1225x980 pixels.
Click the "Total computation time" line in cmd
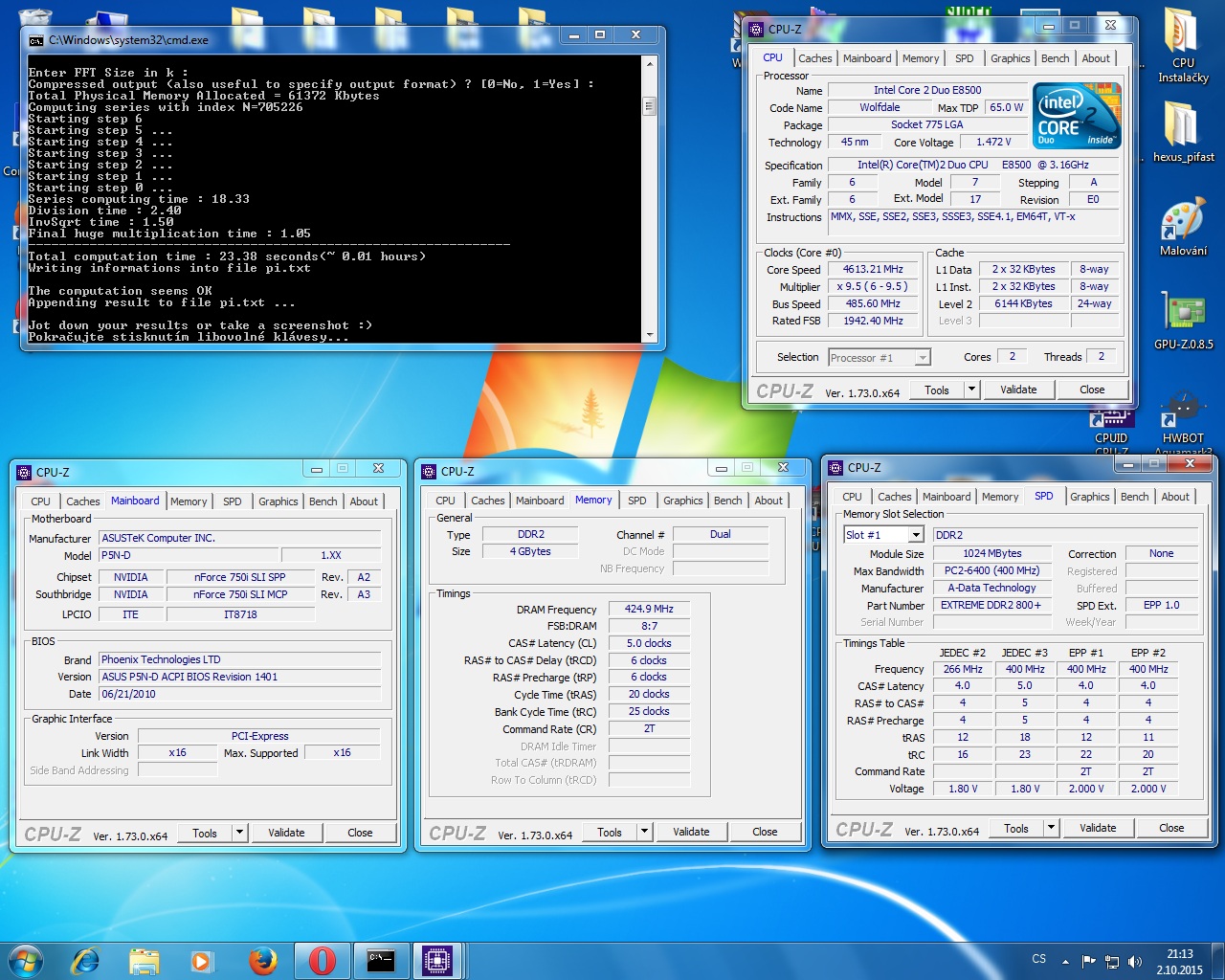click(x=227, y=256)
